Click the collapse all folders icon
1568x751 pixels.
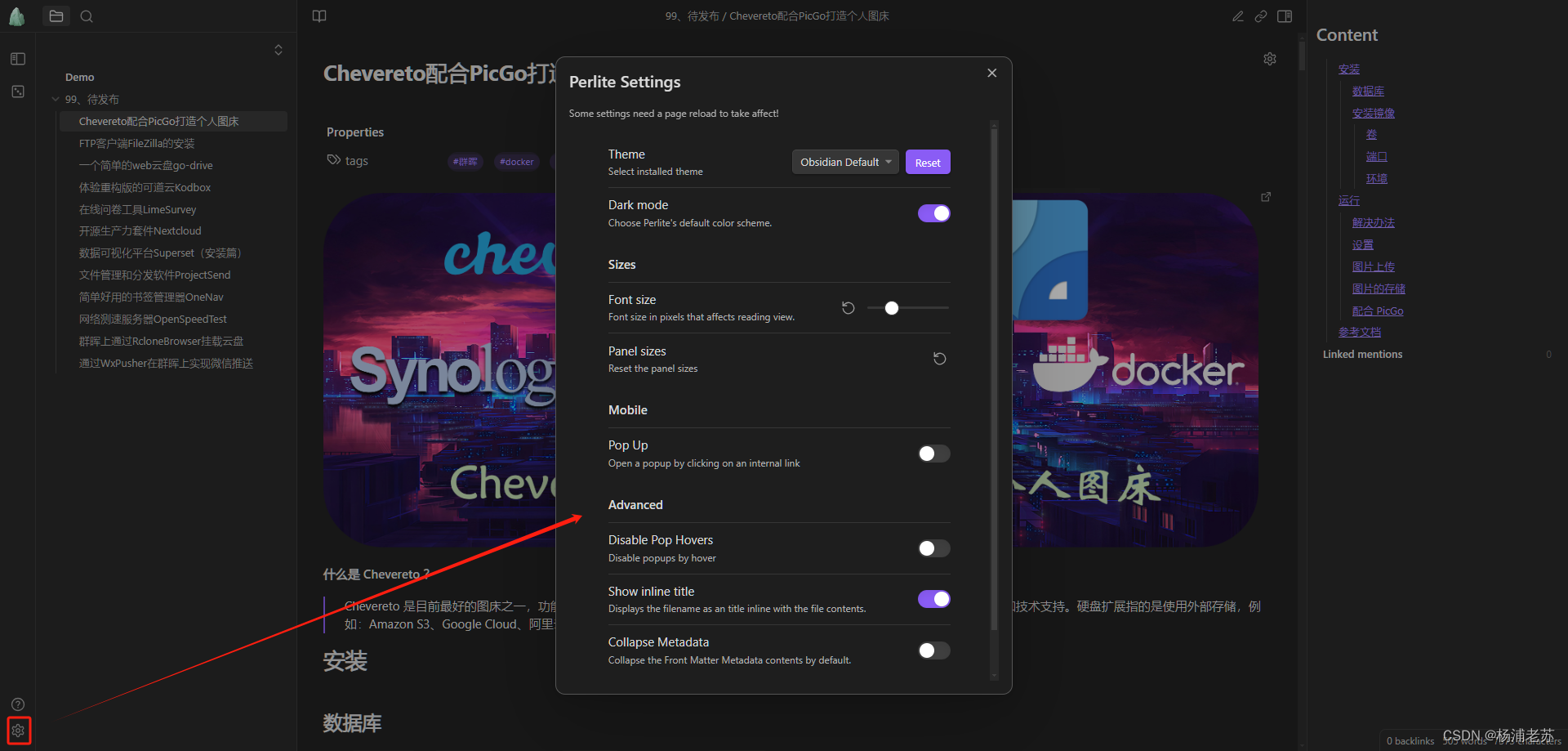[x=278, y=50]
